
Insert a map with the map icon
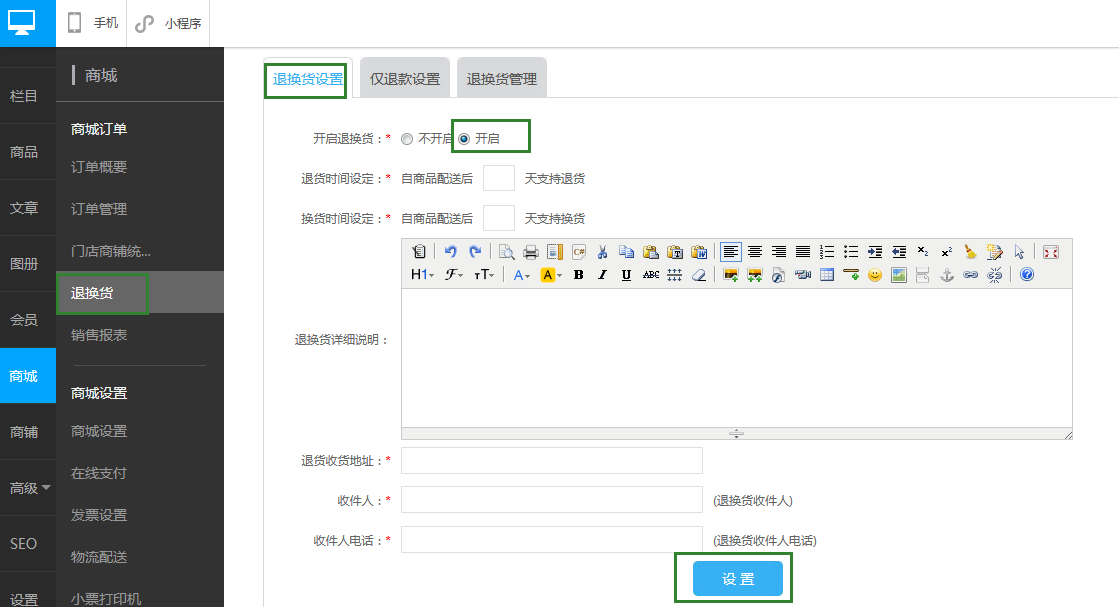[899, 275]
